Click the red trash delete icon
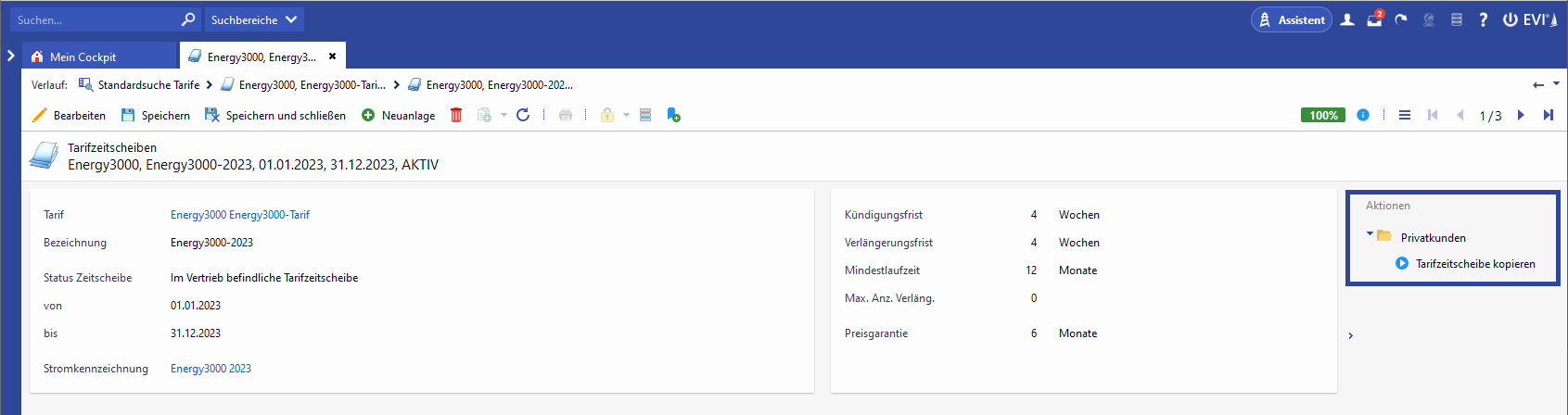The width and height of the screenshot is (1568, 415). pyautogui.click(x=456, y=115)
